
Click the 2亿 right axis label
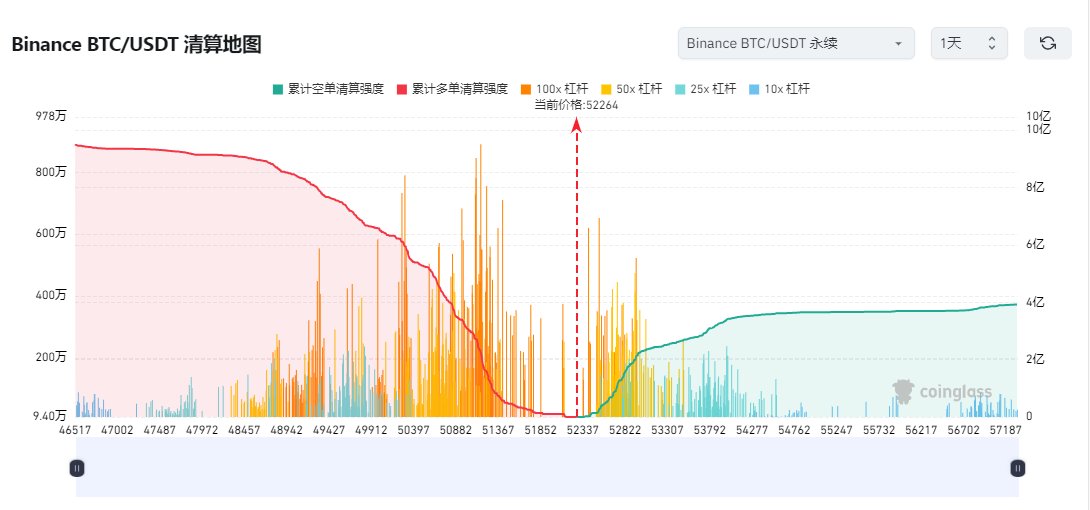(1034, 359)
